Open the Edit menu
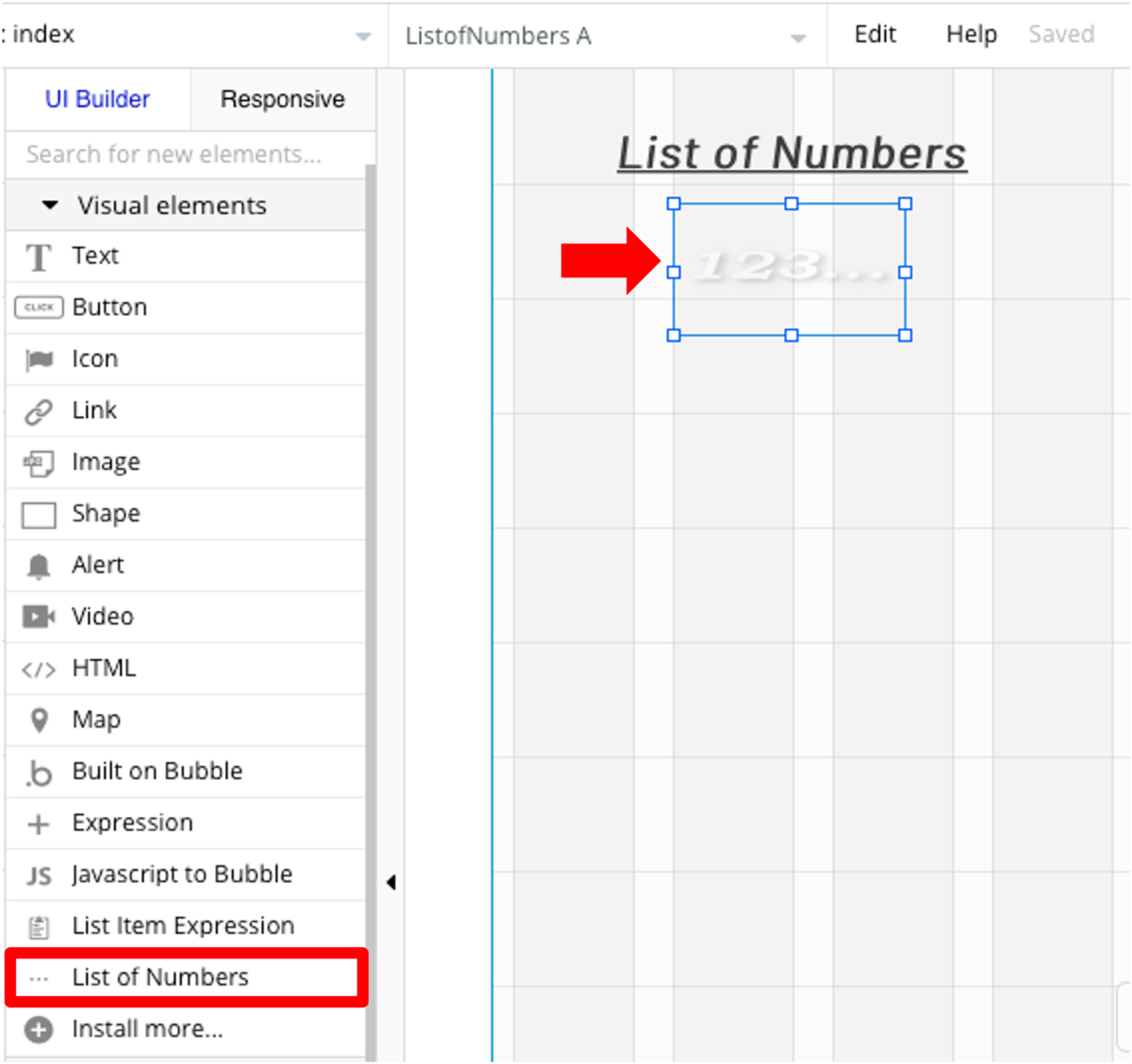The image size is (1132, 1064). [875, 34]
